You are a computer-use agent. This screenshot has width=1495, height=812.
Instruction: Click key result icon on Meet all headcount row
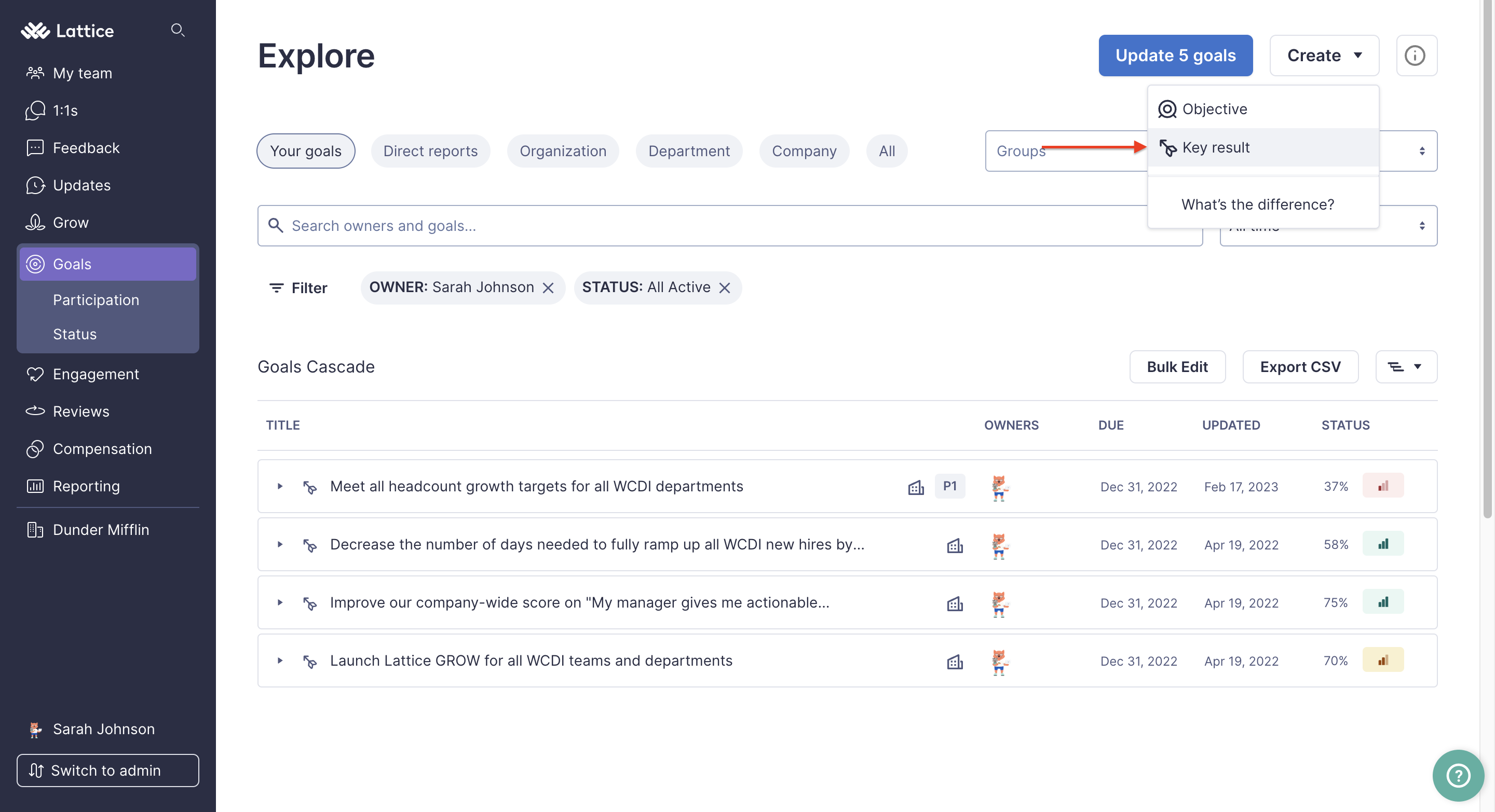click(x=310, y=487)
